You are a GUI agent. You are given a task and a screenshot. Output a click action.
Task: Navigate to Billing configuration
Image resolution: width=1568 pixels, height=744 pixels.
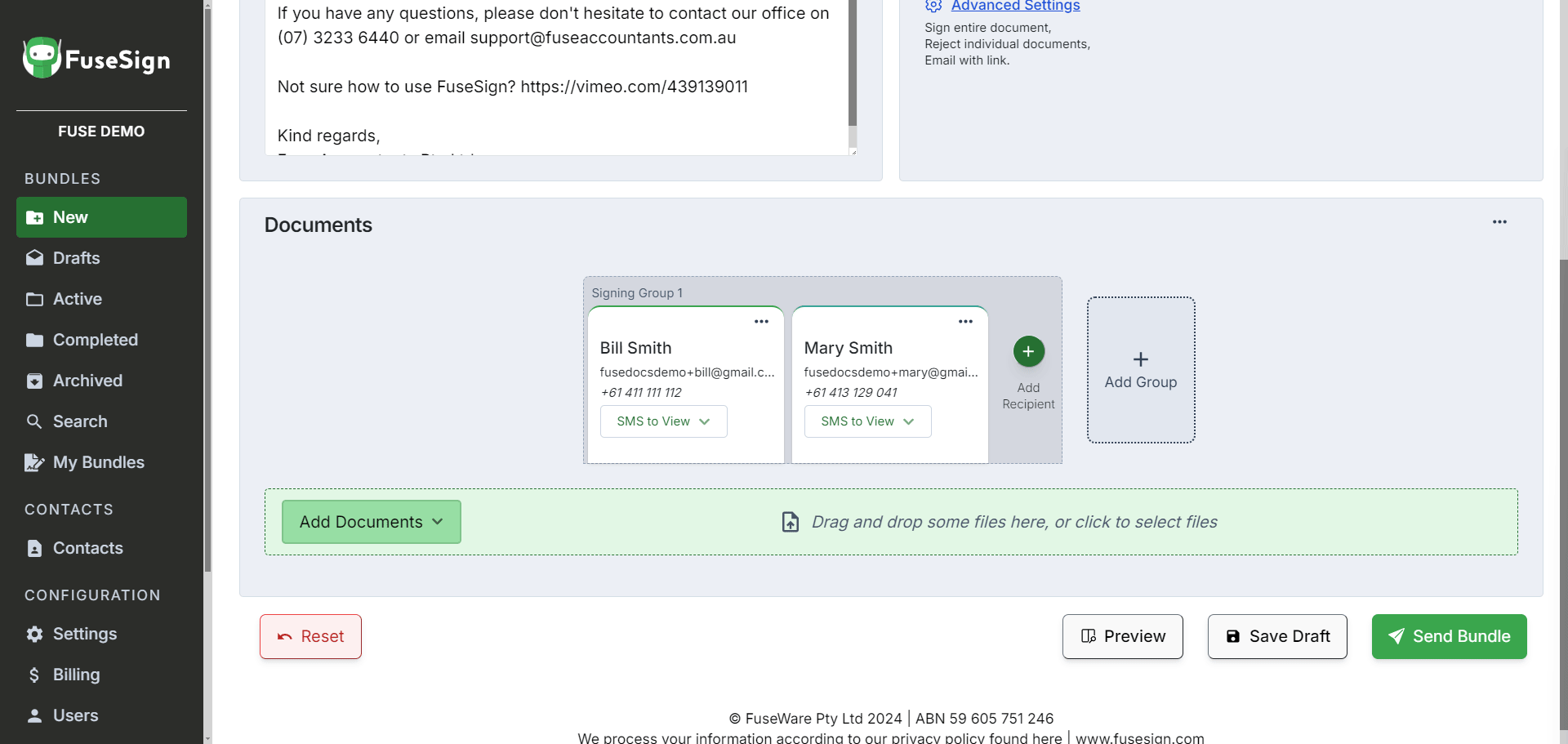coord(76,675)
